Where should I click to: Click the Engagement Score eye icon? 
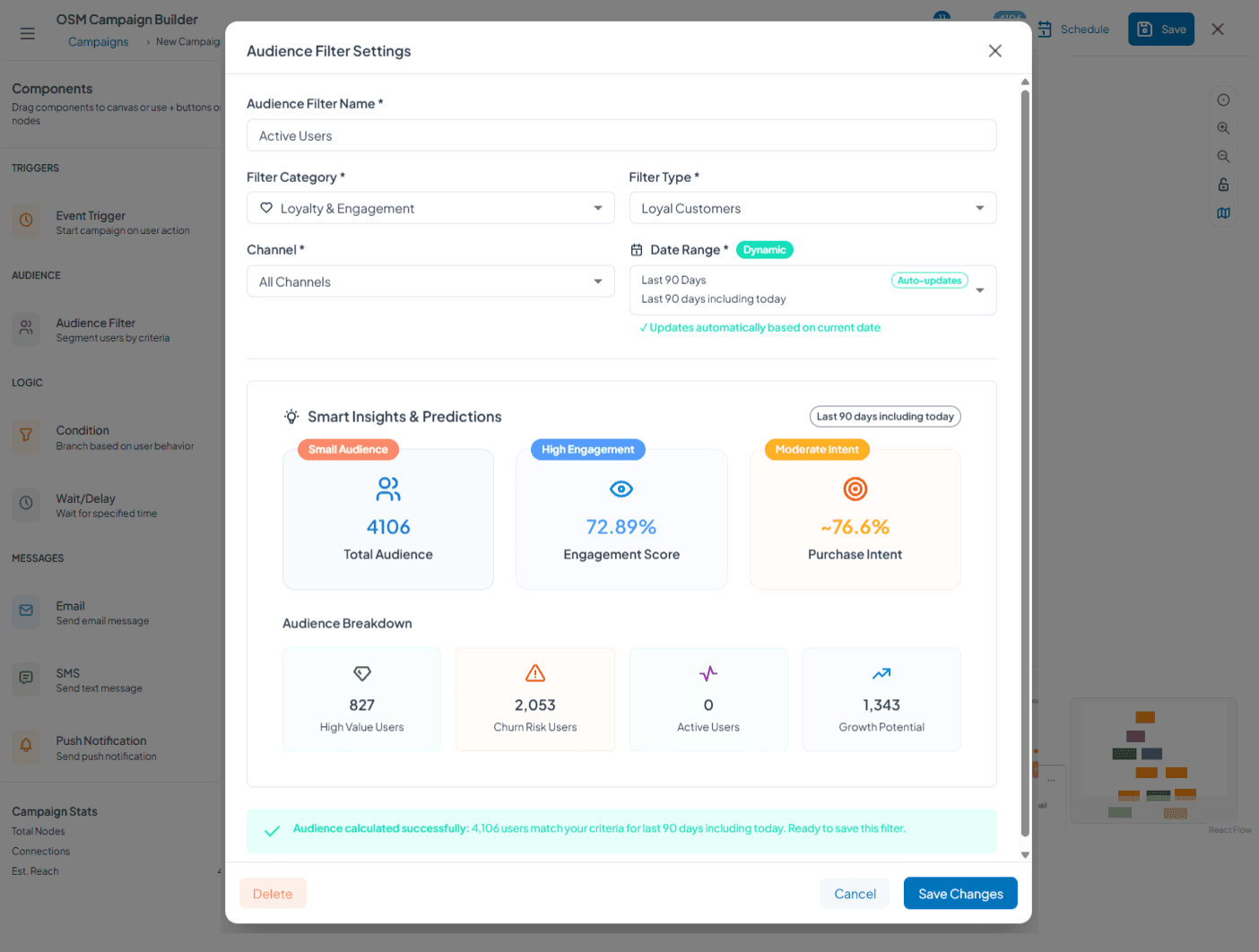click(621, 489)
